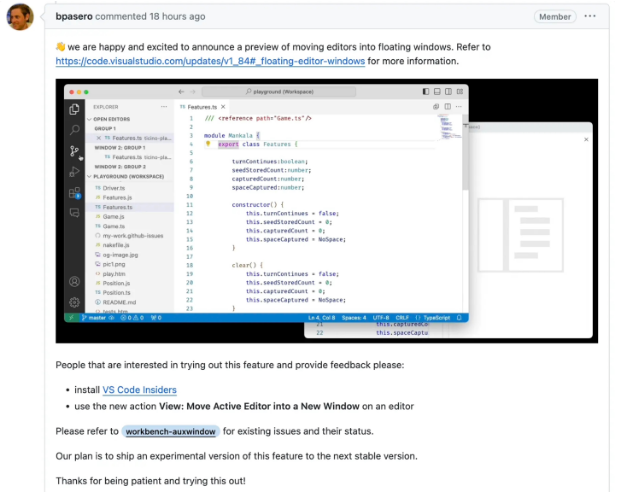Open Position.ts in the file tree
Viewport: 620px width, 492px height.
click(x=116, y=293)
